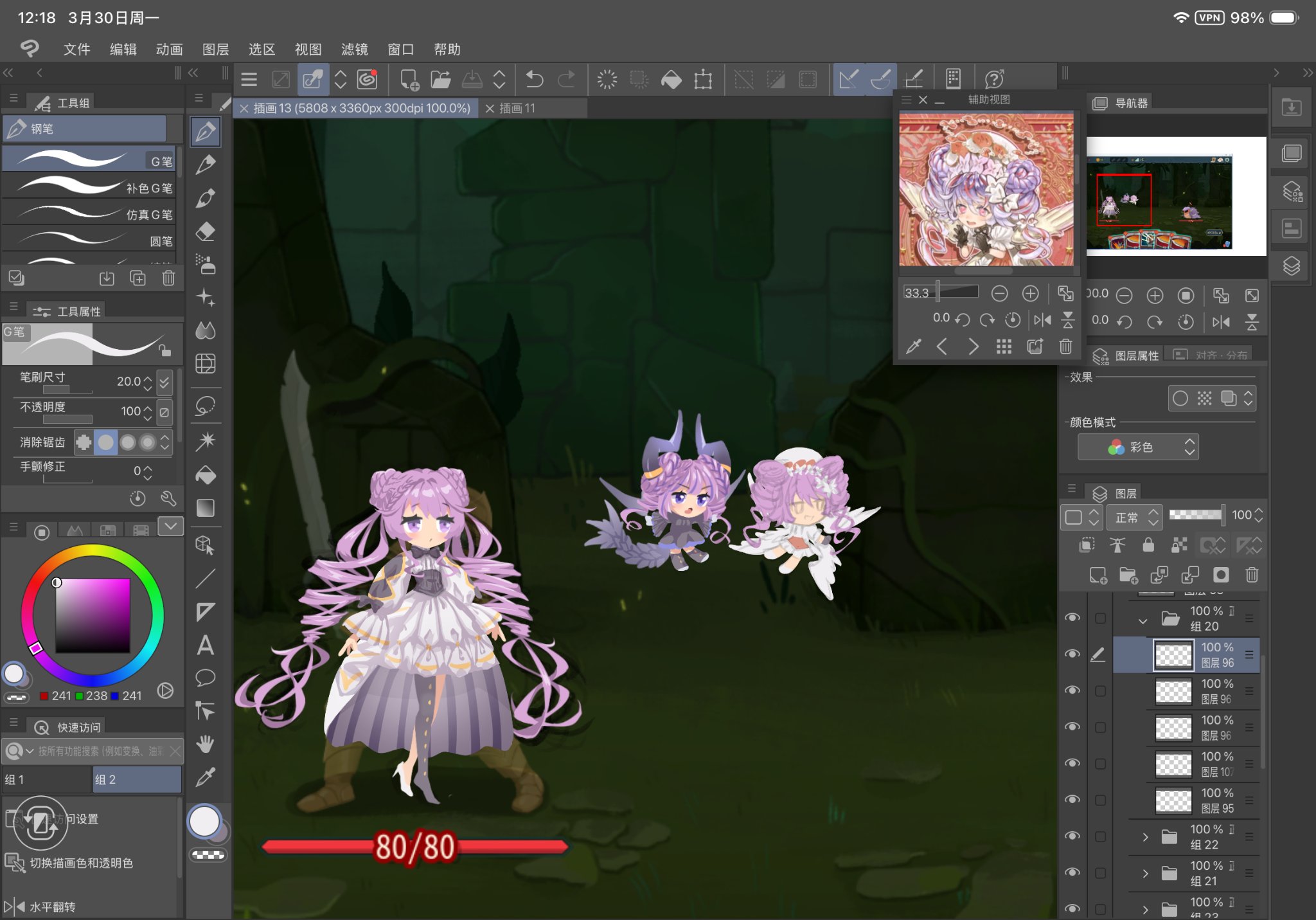Pick a color in the color wheel square
The width and height of the screenshot is (1316, 920).
point(93,615)
